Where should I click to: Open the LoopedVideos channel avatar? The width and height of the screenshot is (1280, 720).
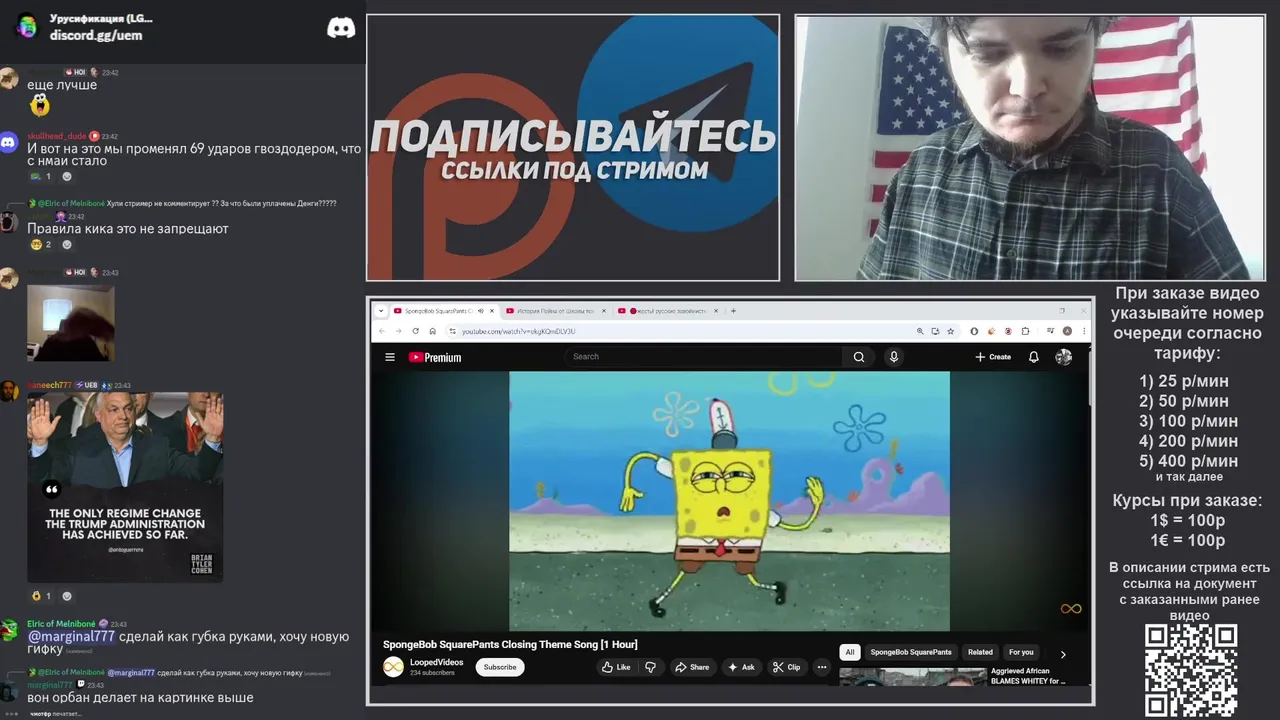pyautogui.click(x=393, y=667)
